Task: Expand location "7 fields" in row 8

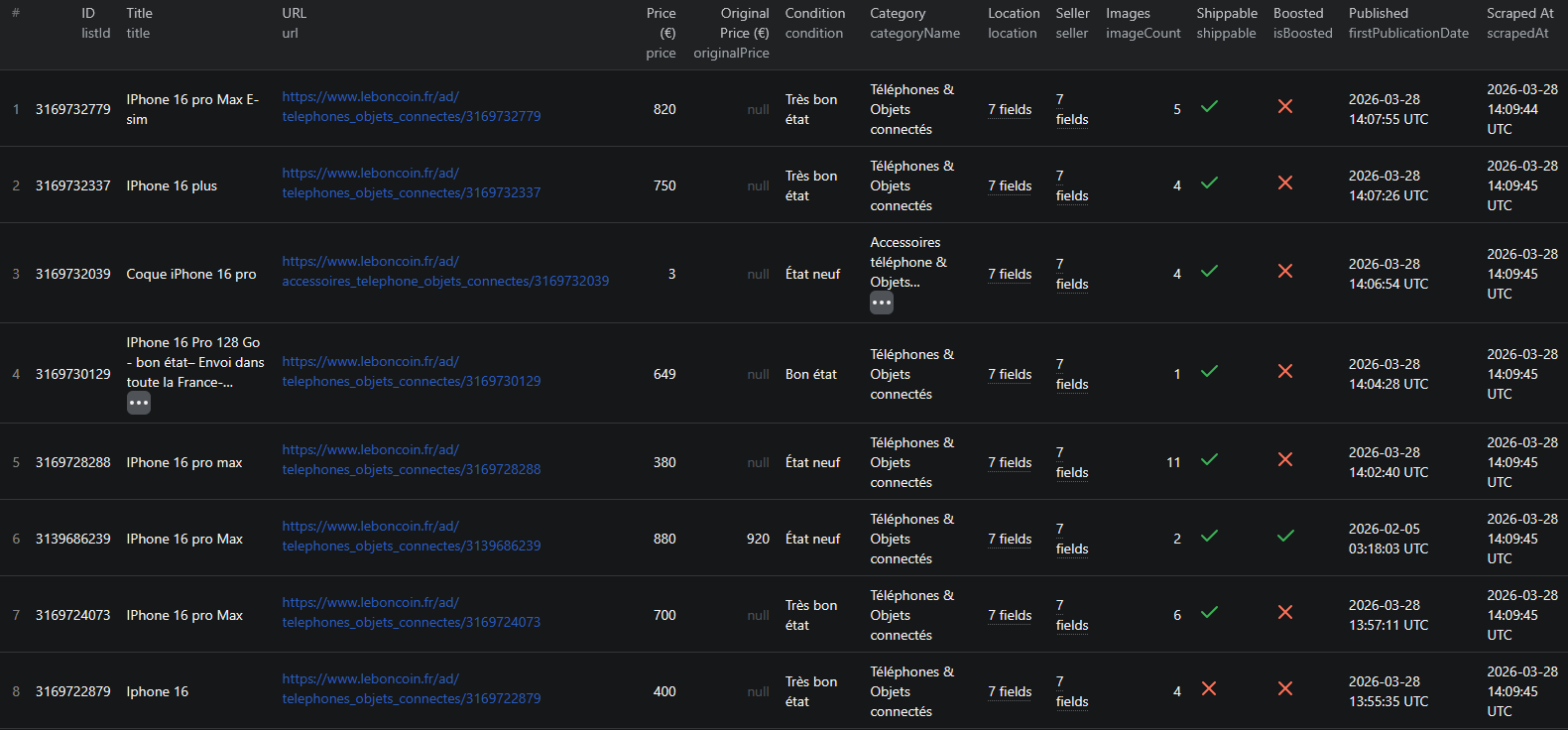Action: (x=1010, y=691)
